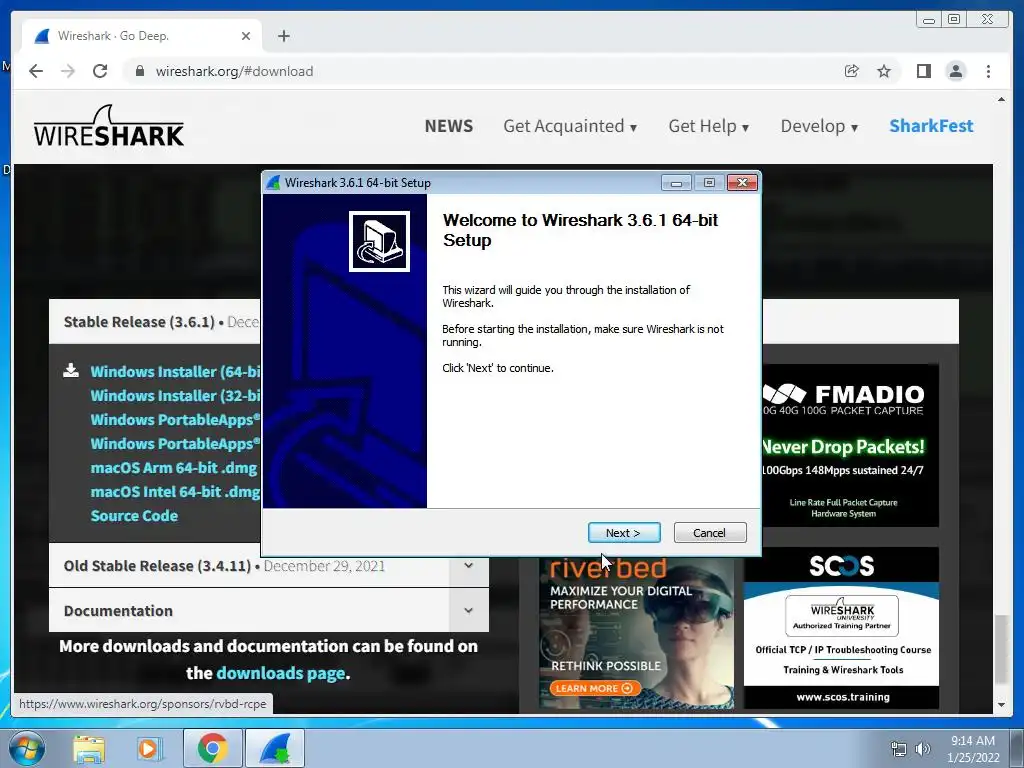Open the downloads page link

point(281,673)
